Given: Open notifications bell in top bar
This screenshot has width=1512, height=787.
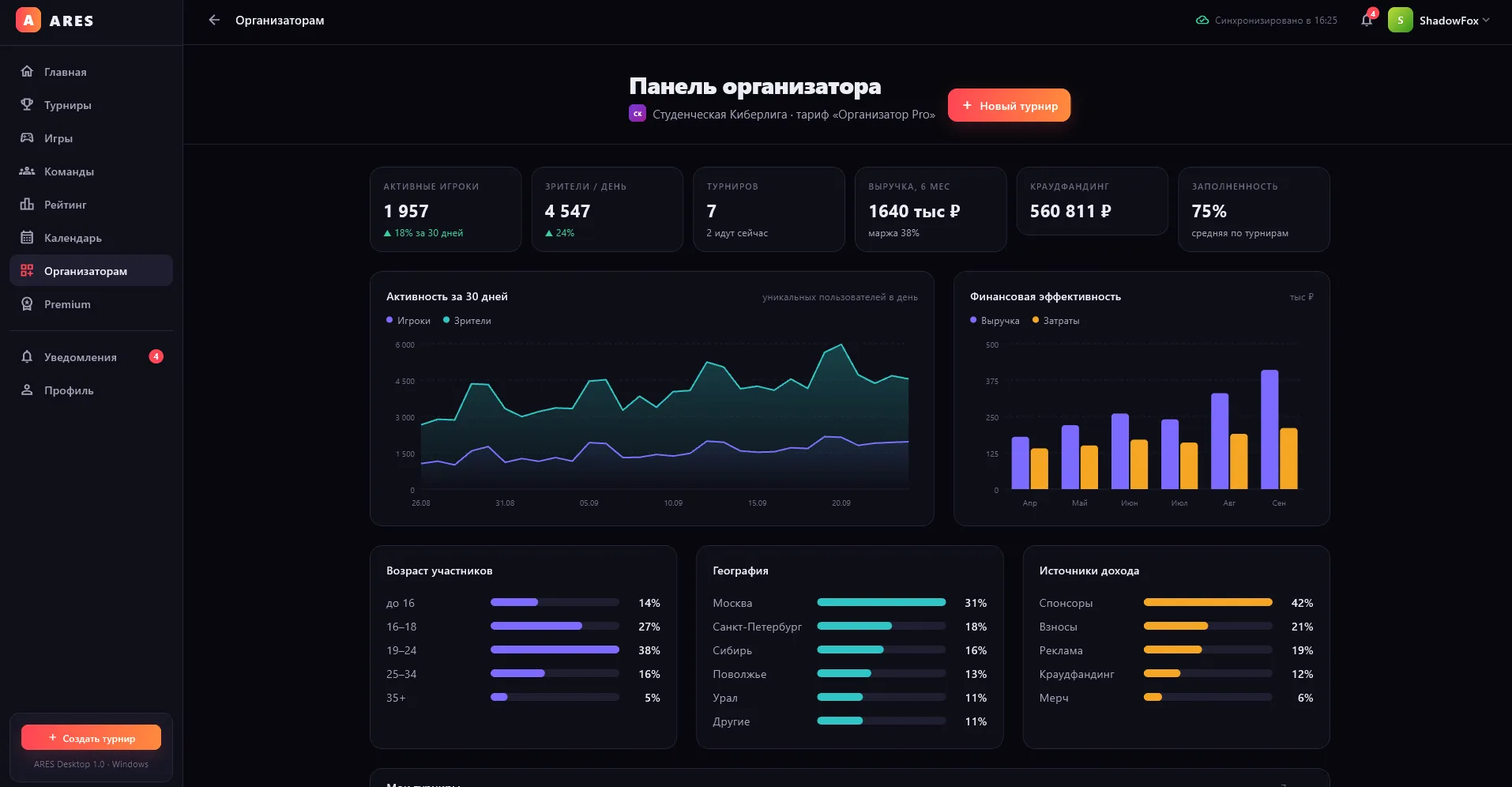Looking at the screenshot, I should [x=1367, y=21].
